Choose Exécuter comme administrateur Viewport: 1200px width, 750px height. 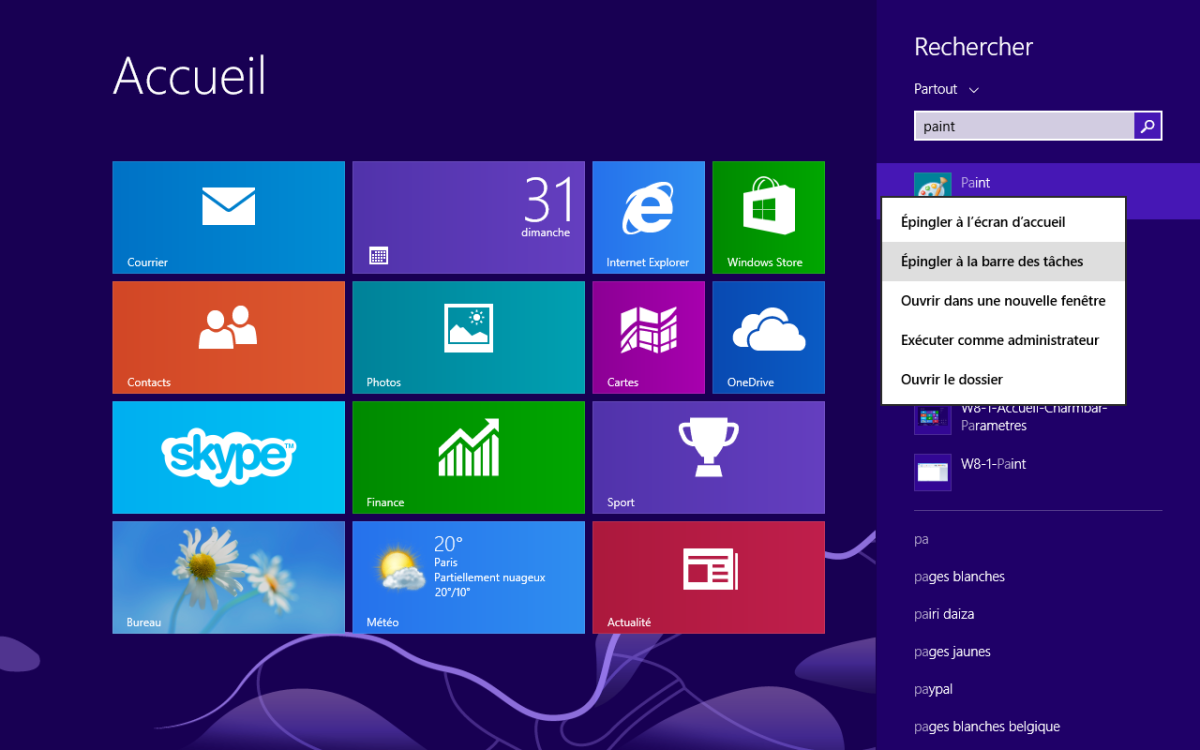[1003, 340]
